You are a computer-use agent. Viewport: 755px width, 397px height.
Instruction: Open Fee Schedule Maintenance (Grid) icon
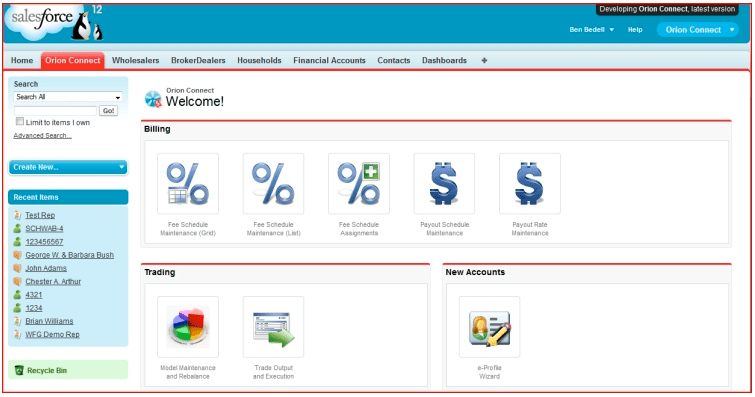[x=188, y=184]
